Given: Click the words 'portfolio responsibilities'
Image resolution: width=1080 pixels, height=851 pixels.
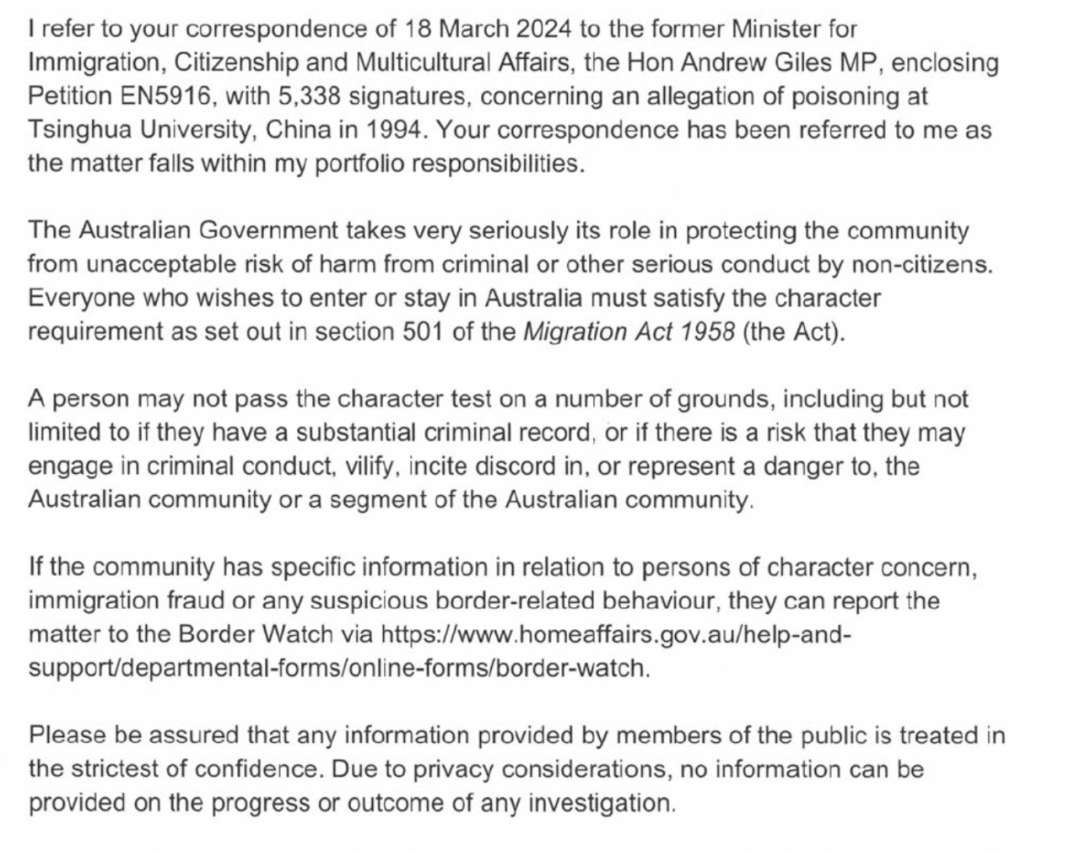Looking at the screenshot, I should coord(449,164).
